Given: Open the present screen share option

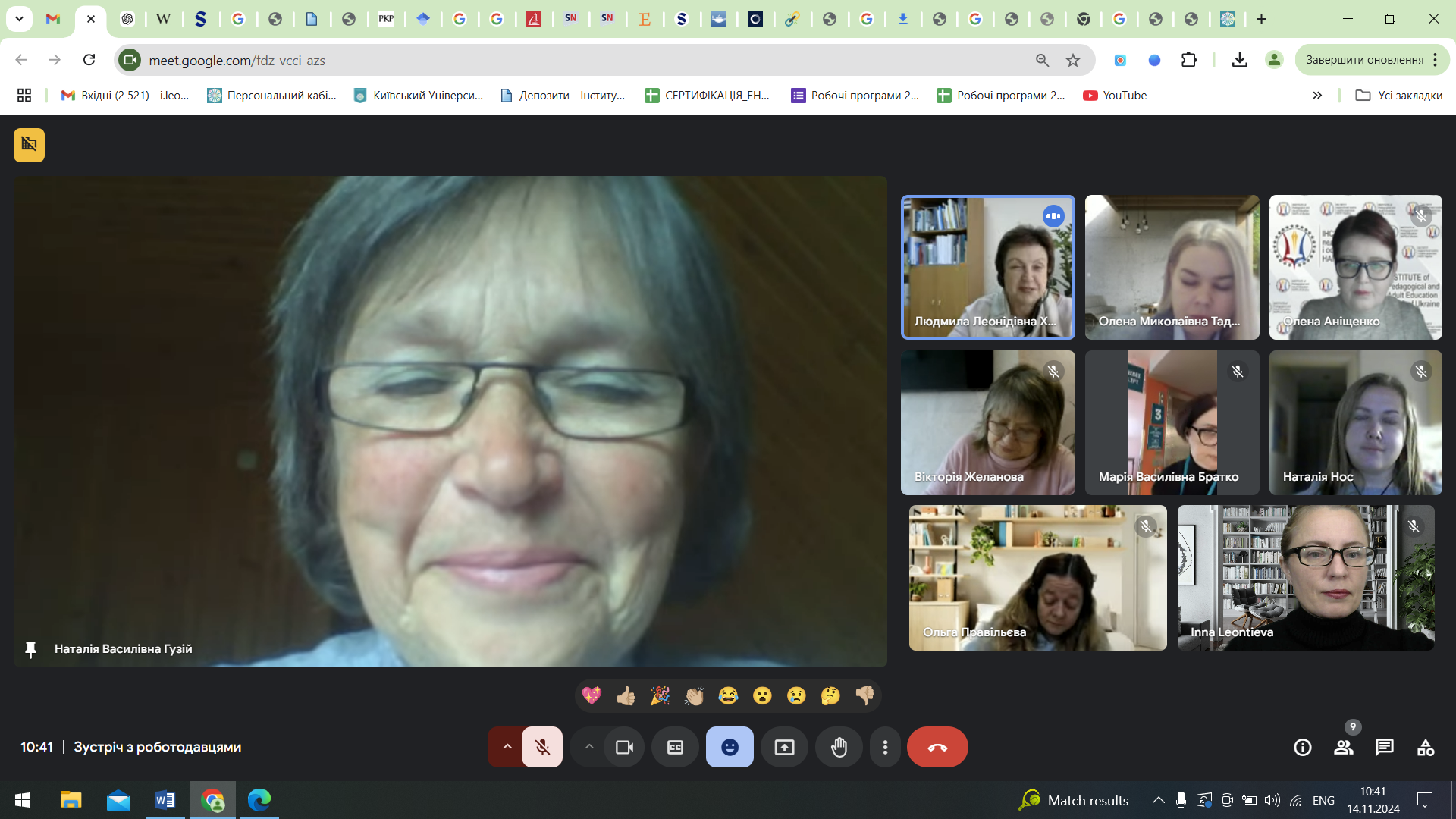Looking at the screenshot, I should pos(784,747).
